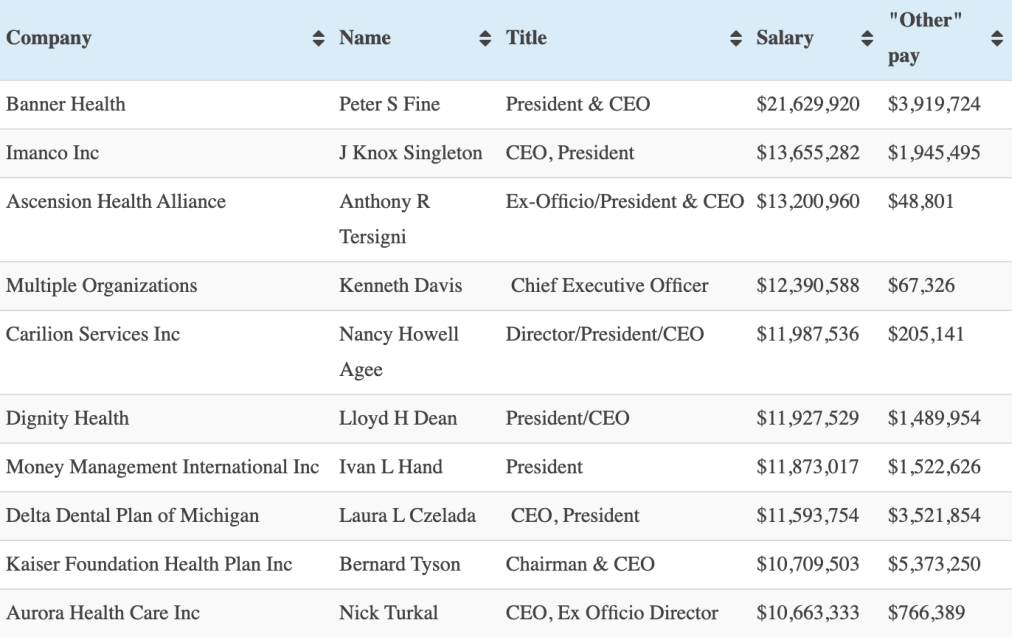Click Delta Dental Plan of Michigan

click(132, 516)
